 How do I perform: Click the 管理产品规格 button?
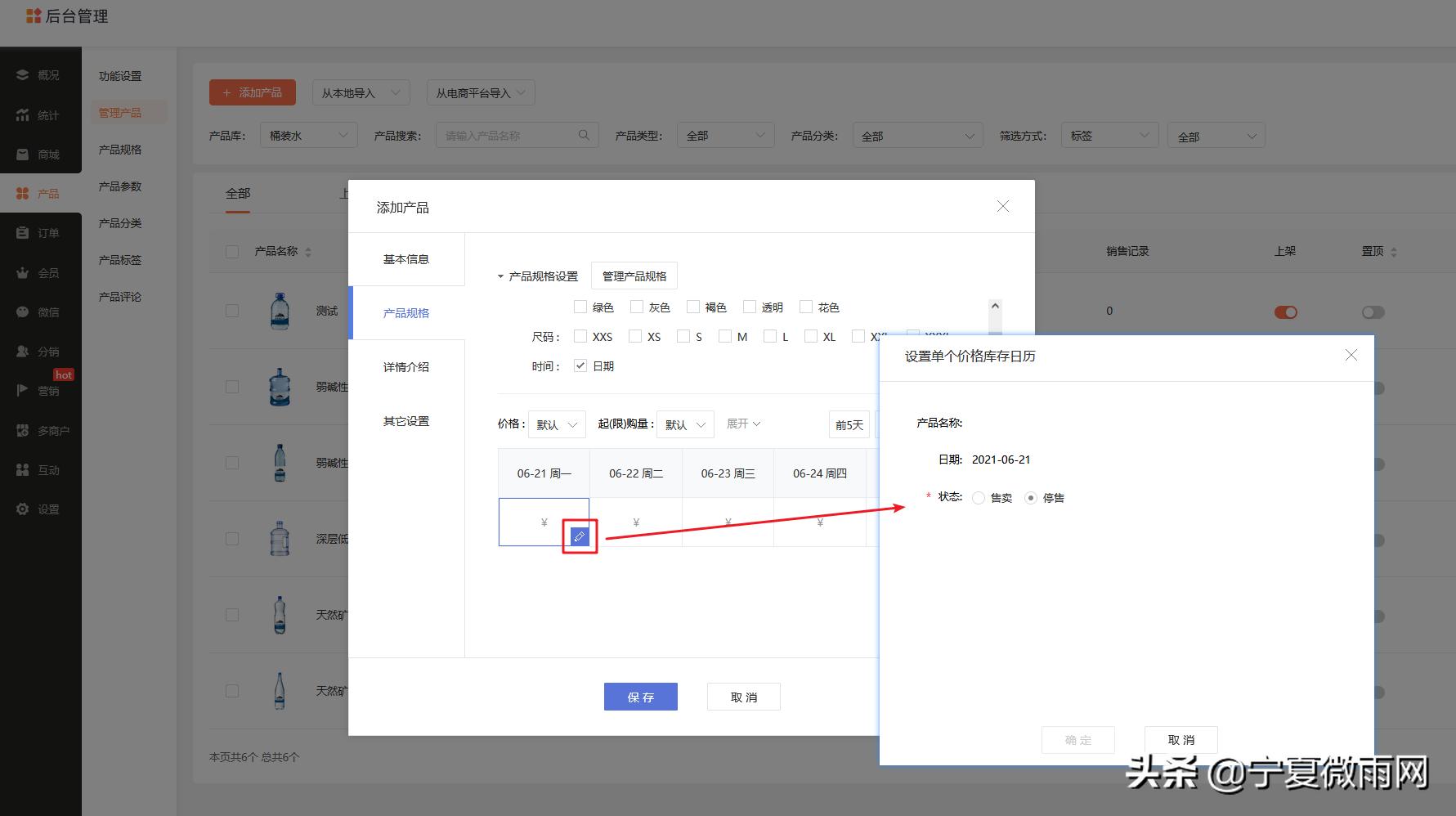pyautogui.click(x=634, y=276)
